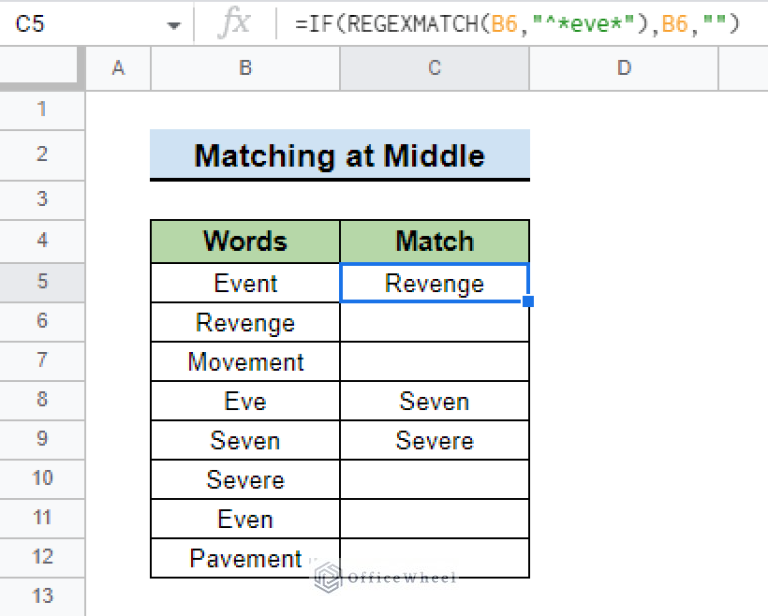Viewport: 768px width, 616px height.
Task: Select column B header
Action: 245,68
